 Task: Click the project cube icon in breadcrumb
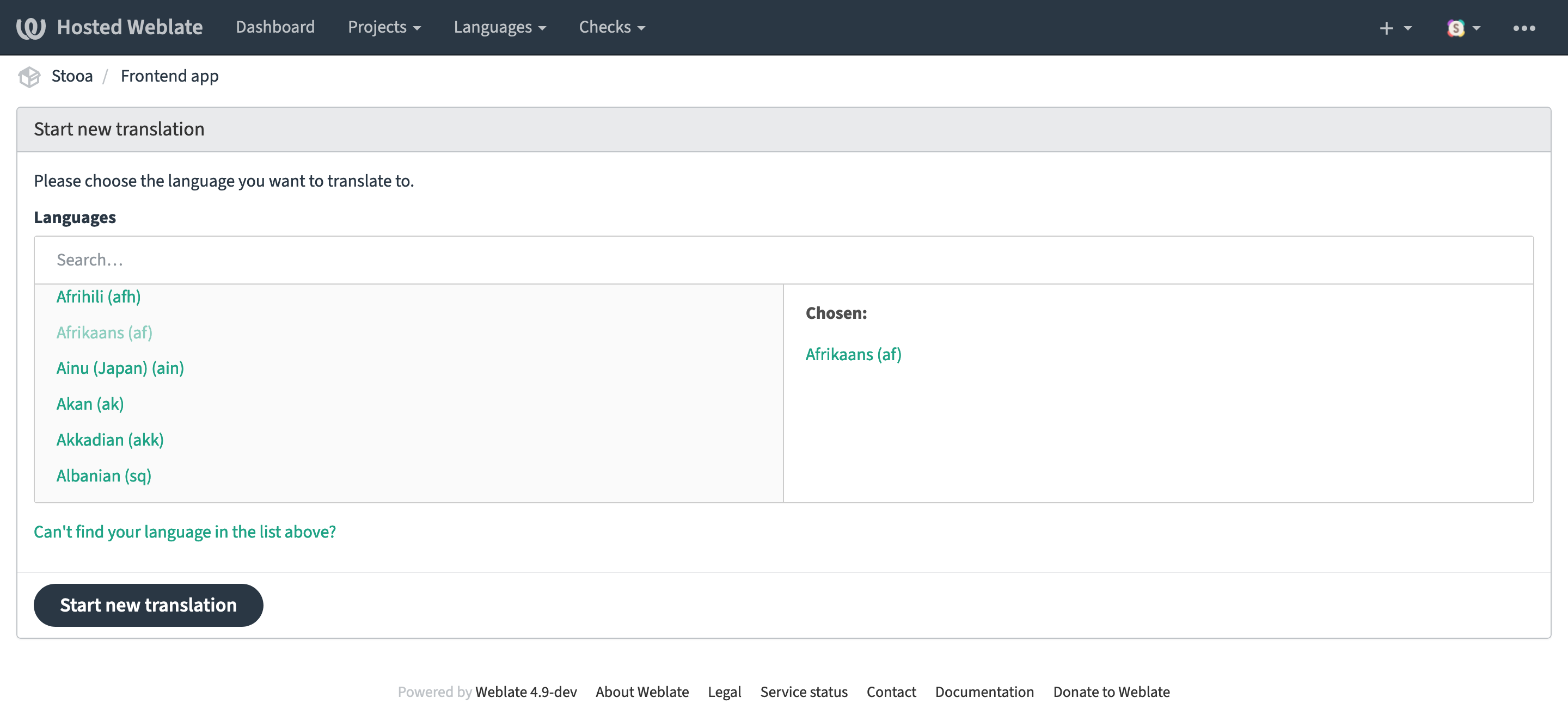[x=29, y=77]
